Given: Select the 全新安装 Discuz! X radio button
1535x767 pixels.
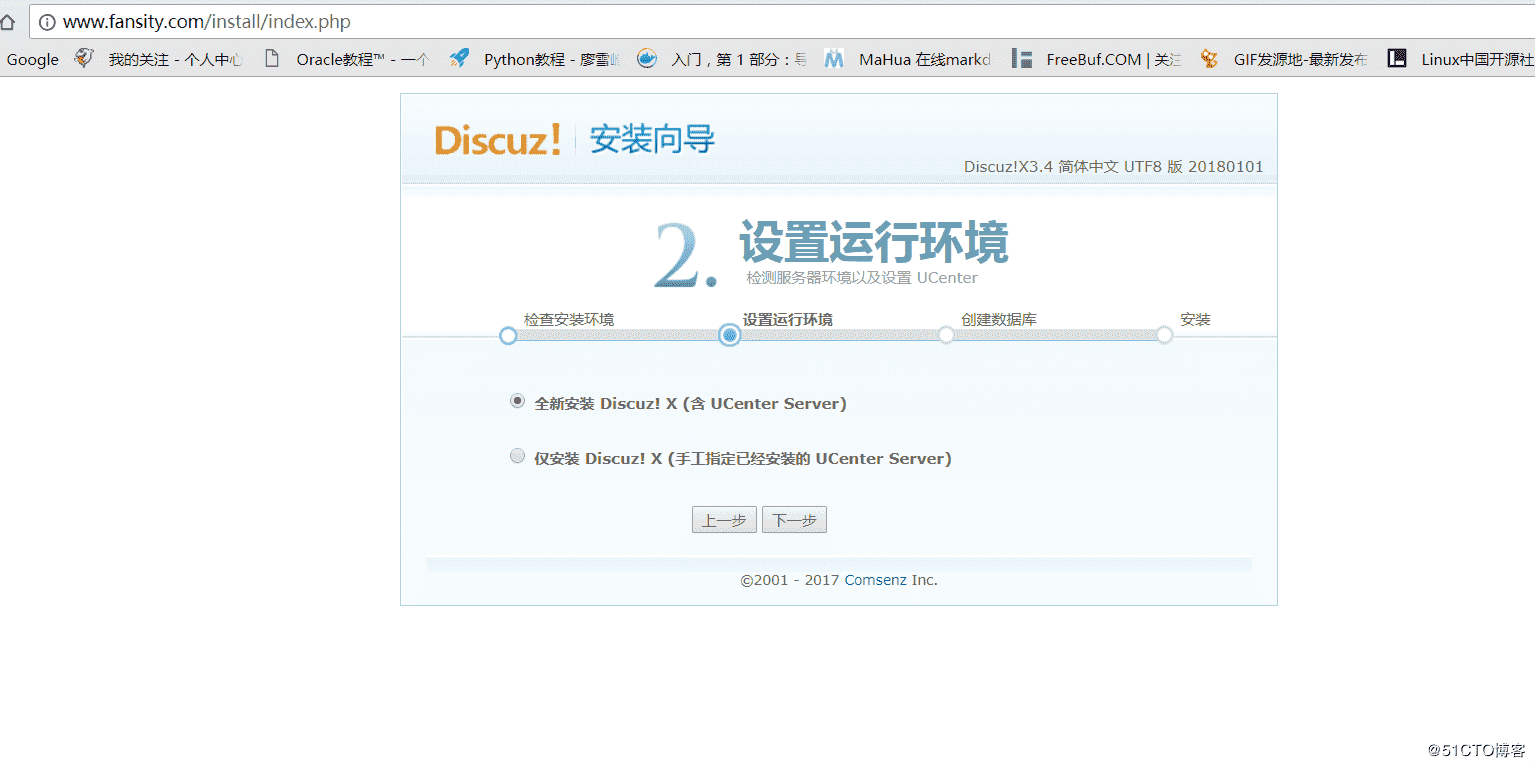Looking at the screenshot, I should point(517,401).
